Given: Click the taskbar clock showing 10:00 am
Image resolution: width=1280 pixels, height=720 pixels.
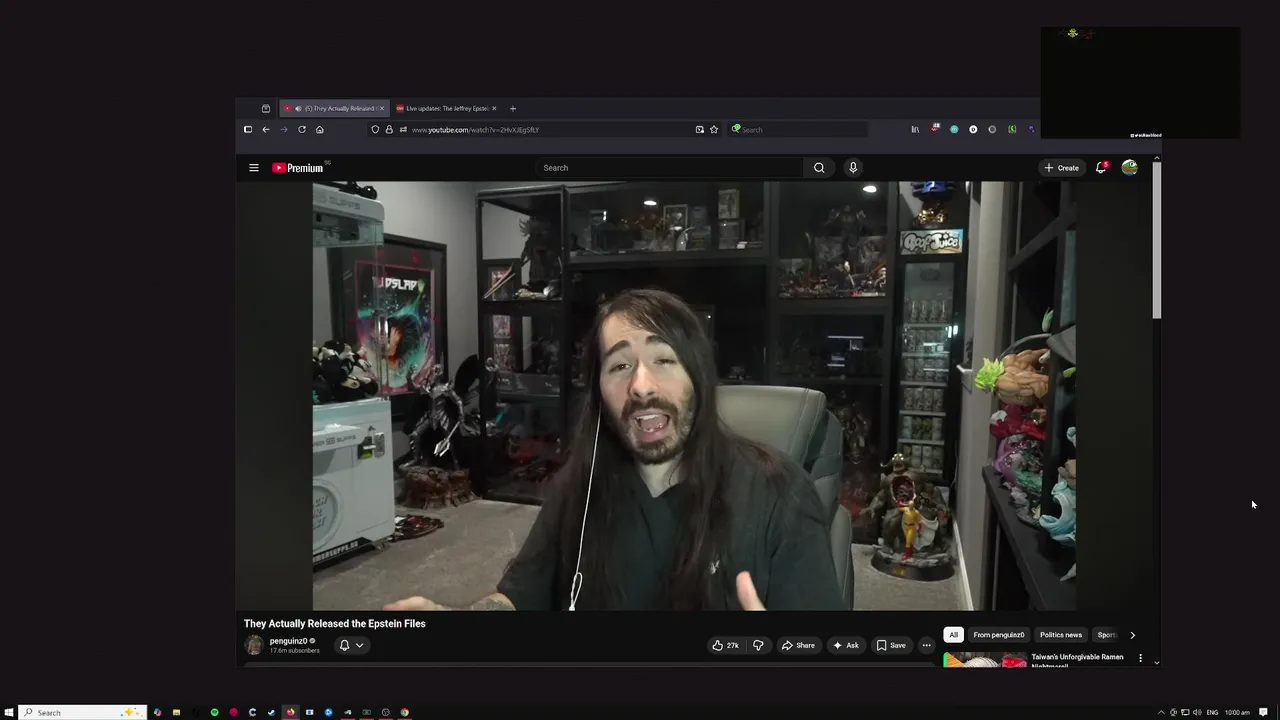Looking at the screenshot, I should (x=1237, y=712).
